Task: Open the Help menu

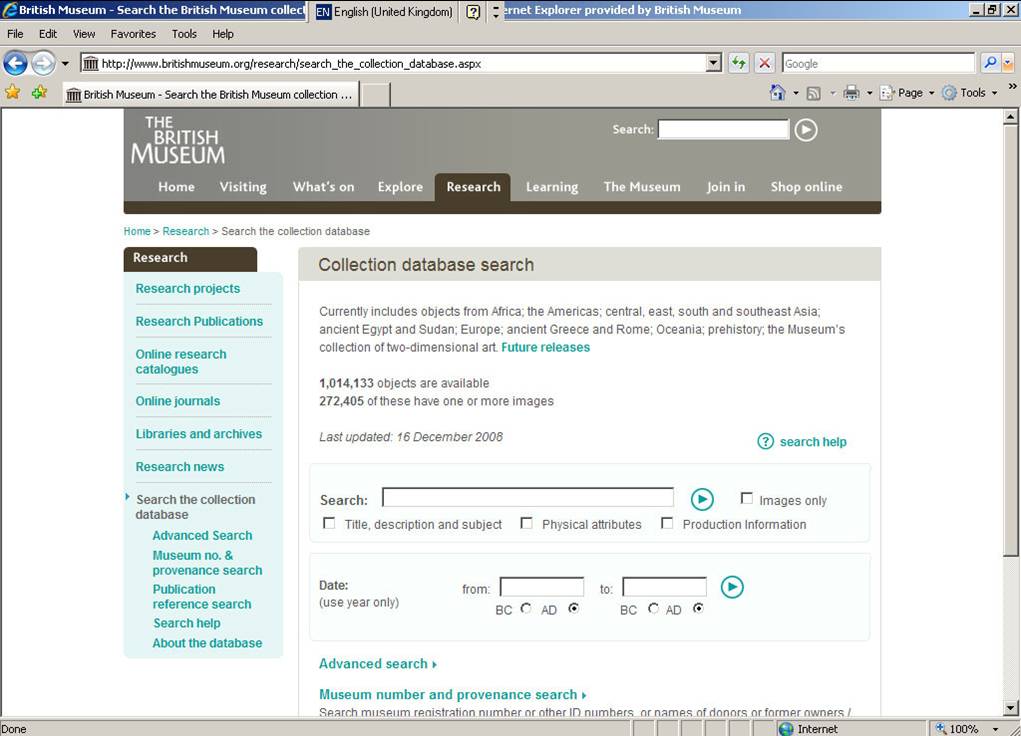Action: pyautogui.click(x=223, y=34)
